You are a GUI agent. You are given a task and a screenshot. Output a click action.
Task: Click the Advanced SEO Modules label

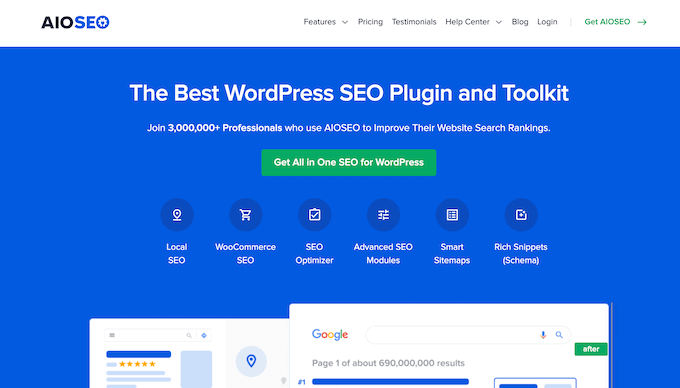(x=383, y=254)
